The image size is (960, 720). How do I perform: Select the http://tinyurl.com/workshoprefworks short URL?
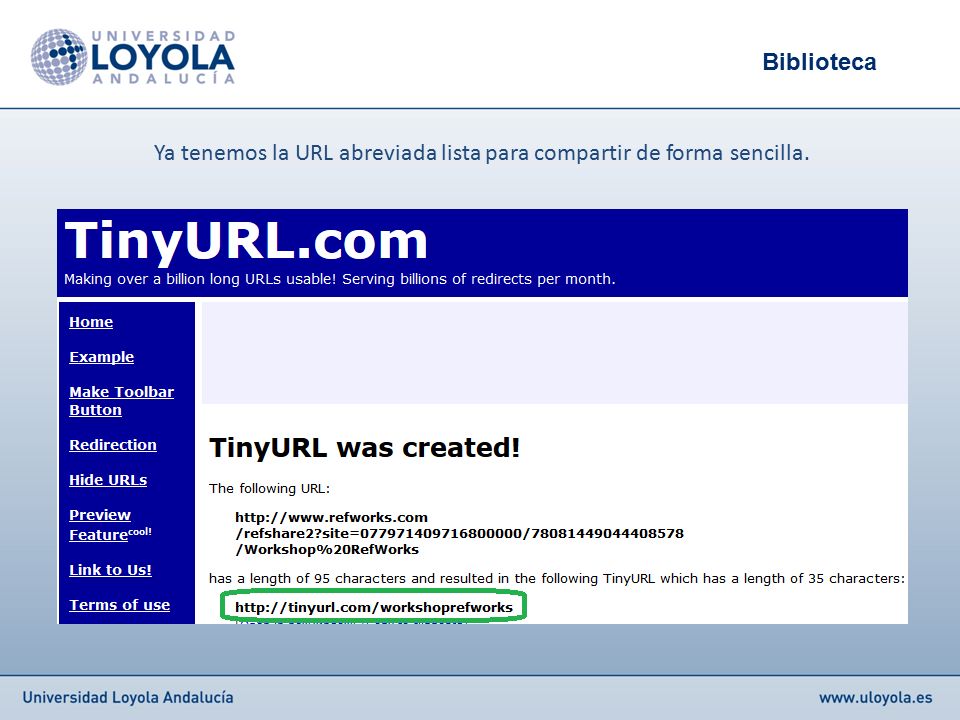[373, 607]
